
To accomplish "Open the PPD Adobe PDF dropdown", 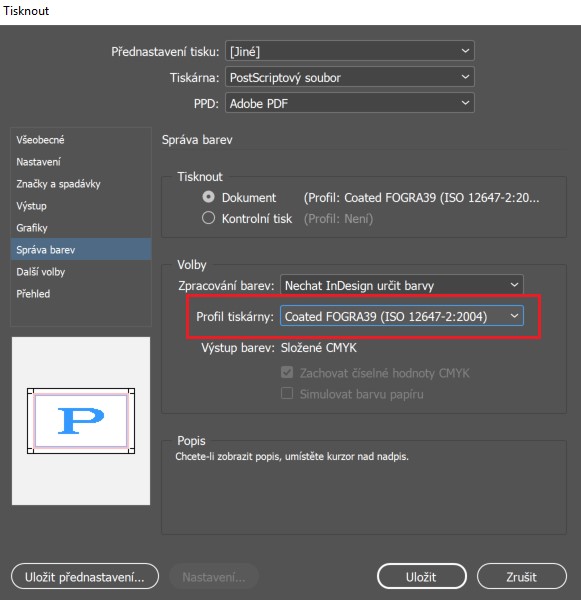I will click(x=349, y=103).
